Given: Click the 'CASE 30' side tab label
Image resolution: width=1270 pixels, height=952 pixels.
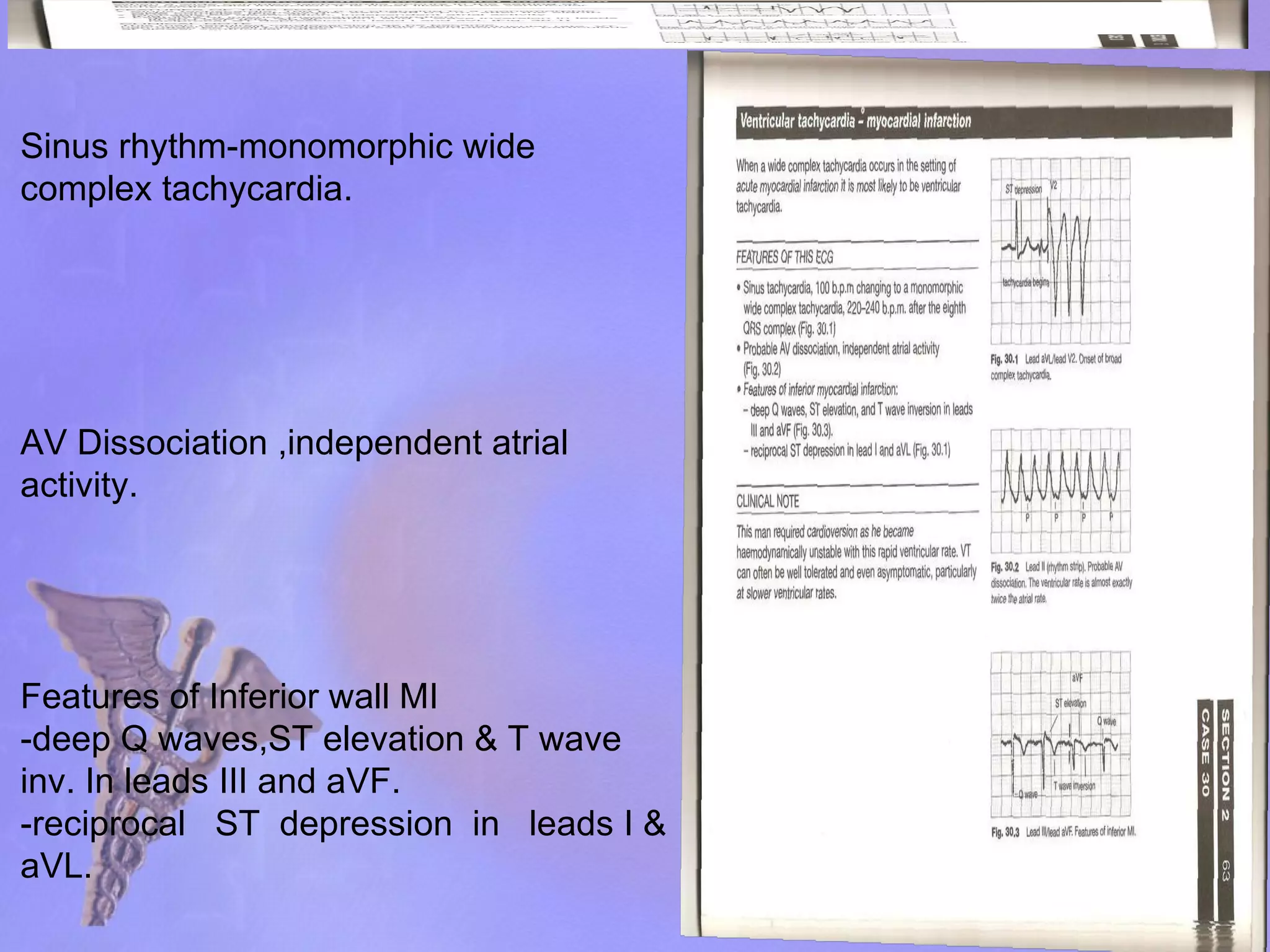Looking at the screenshot, I should pyautogui.click(x=1205, y=752).
